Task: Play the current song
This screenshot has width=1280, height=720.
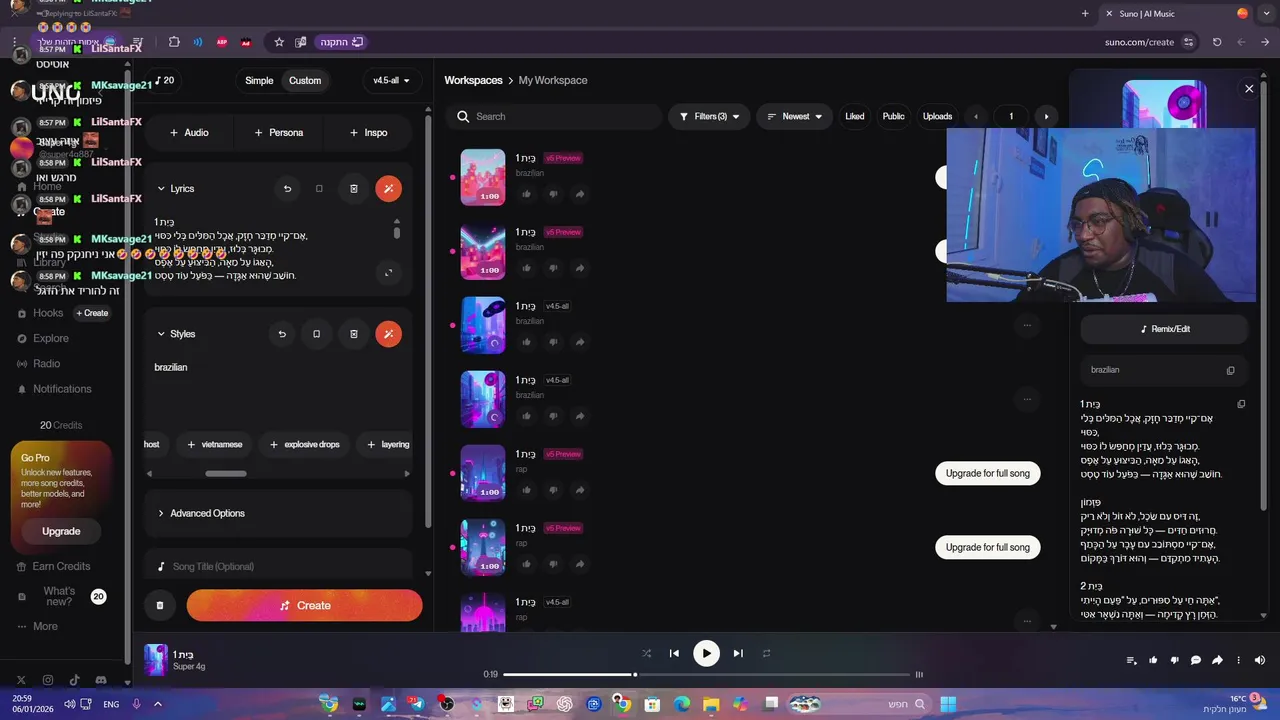Action: pos(706,653)
